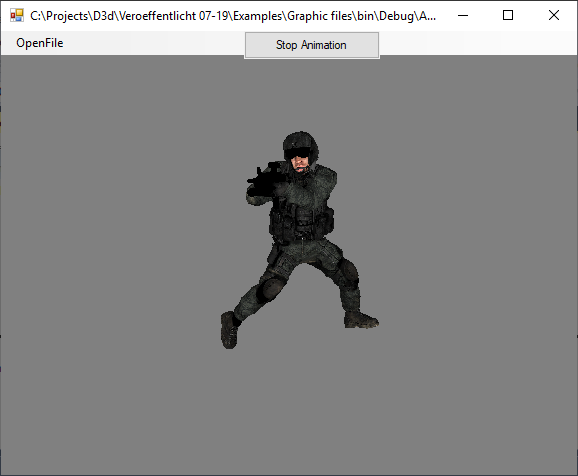Close the graphic files window
Viewport: 578px width, 476px height.
(554, 15)
